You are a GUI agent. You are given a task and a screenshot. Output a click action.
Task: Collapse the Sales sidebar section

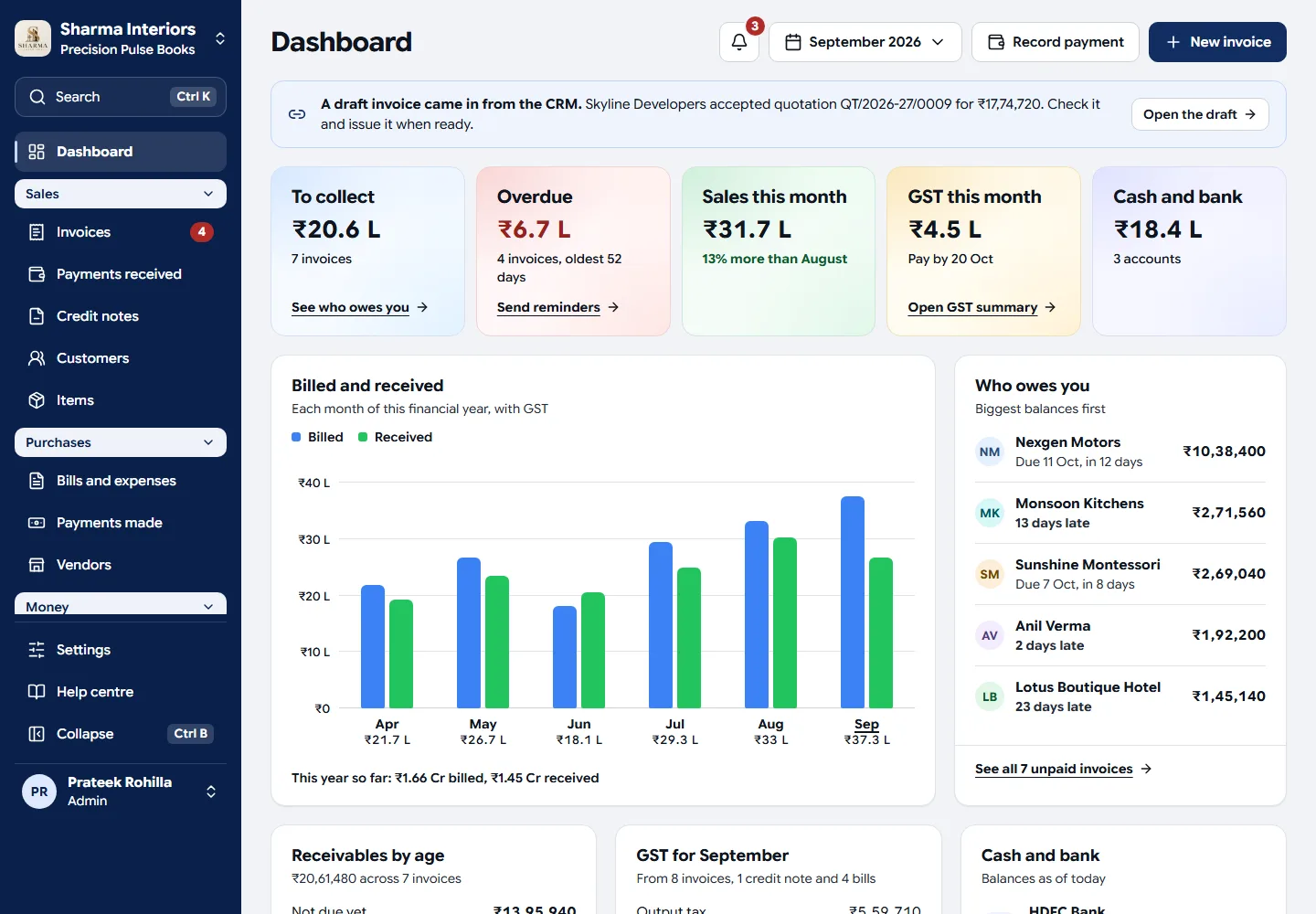tap(121, 194)
